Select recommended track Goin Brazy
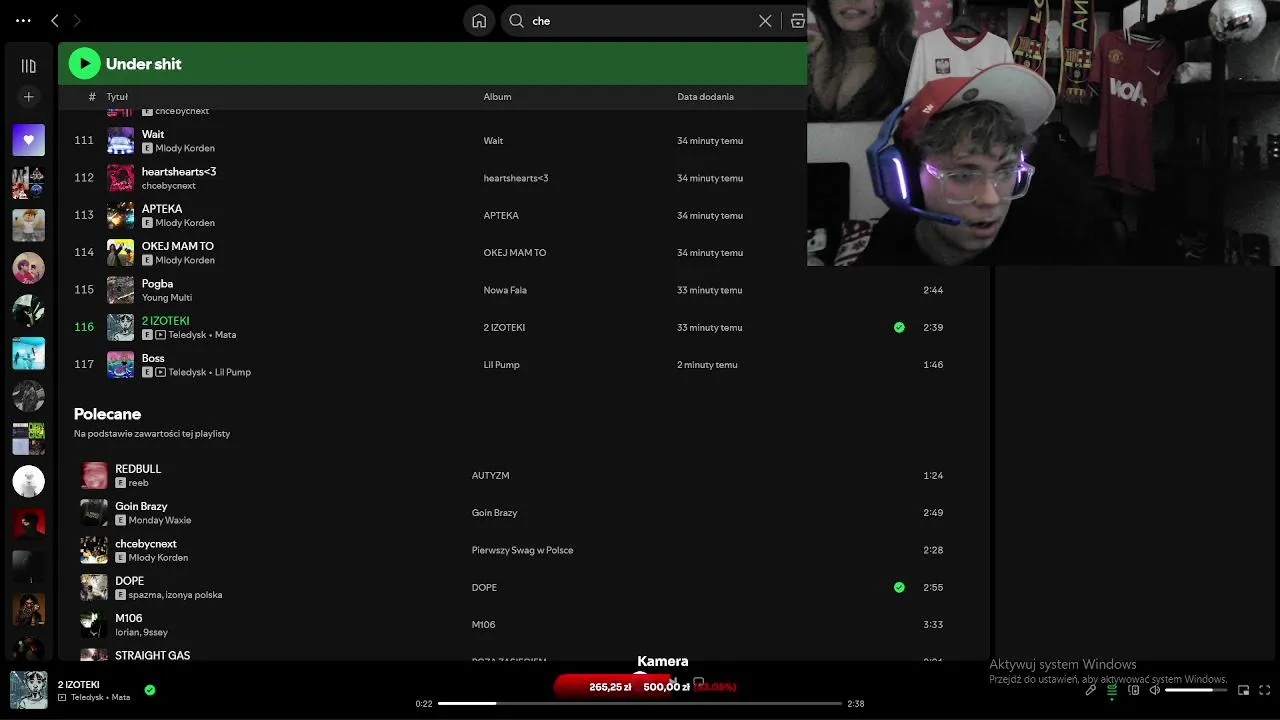 (141, 506)
